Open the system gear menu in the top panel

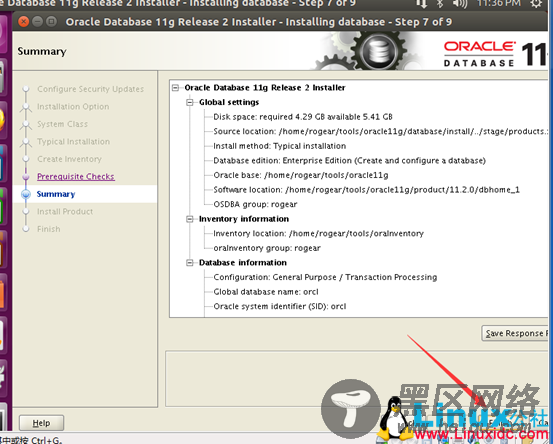point(536,4)
